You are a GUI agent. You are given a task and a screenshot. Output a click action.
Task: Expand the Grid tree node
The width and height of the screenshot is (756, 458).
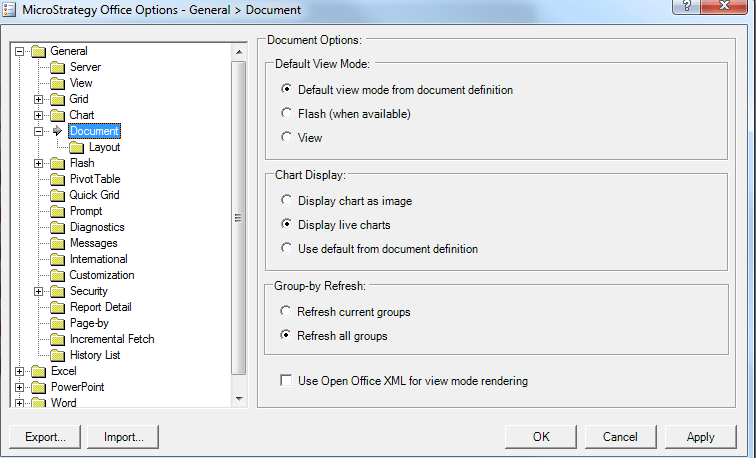pos(39,99)
